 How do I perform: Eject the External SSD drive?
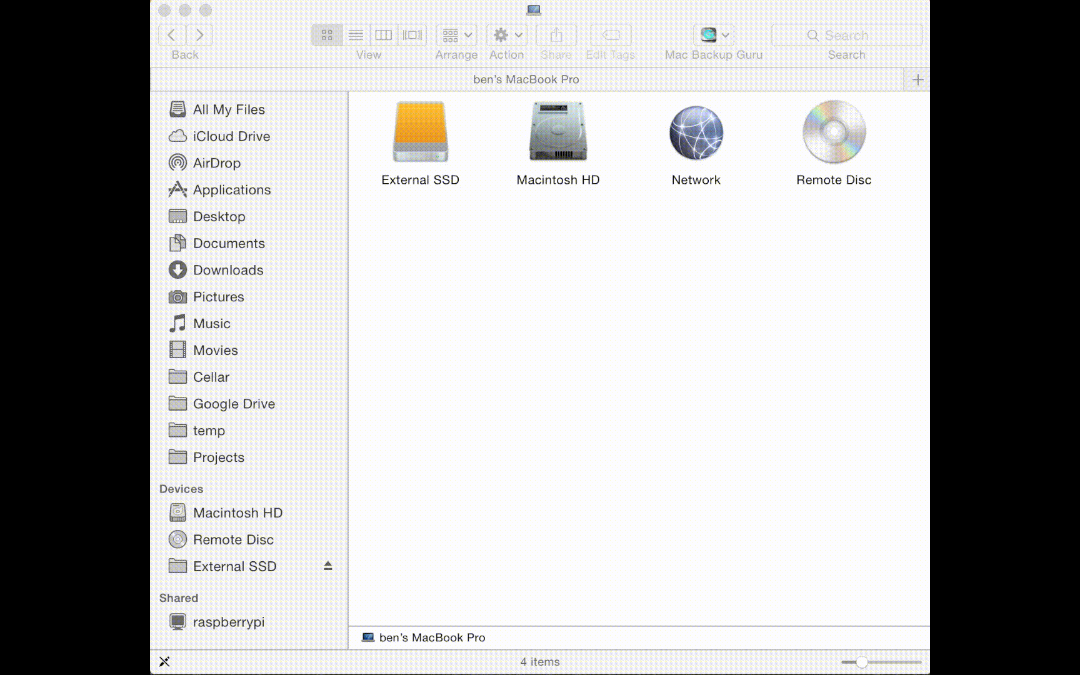(327, 566)
